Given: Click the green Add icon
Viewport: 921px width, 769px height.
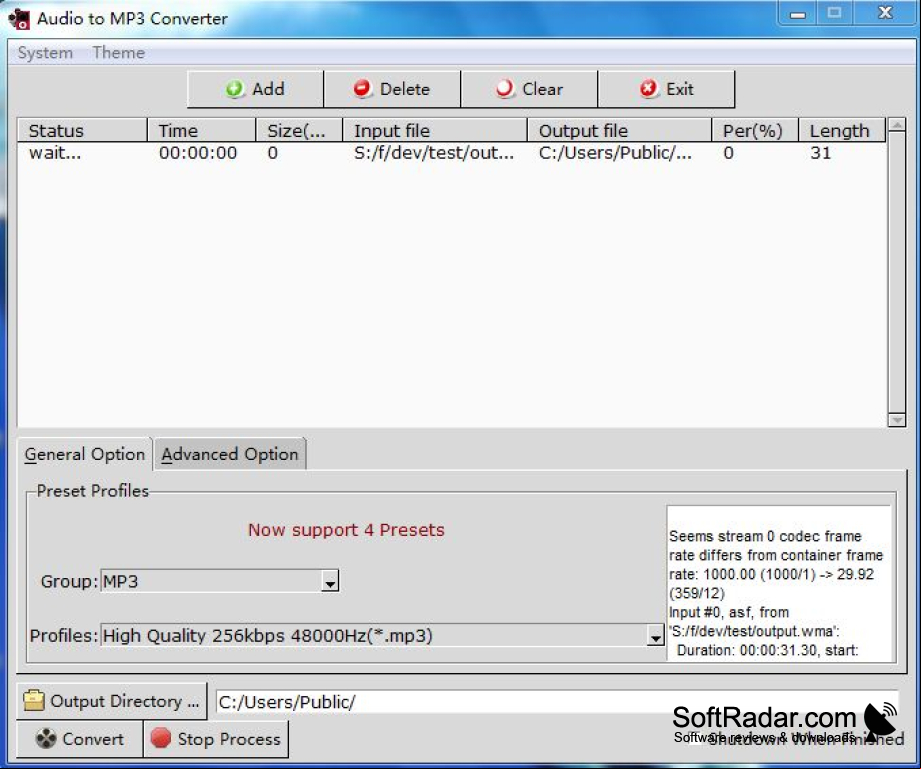Looking at the screenshot, I should (234, 89).
